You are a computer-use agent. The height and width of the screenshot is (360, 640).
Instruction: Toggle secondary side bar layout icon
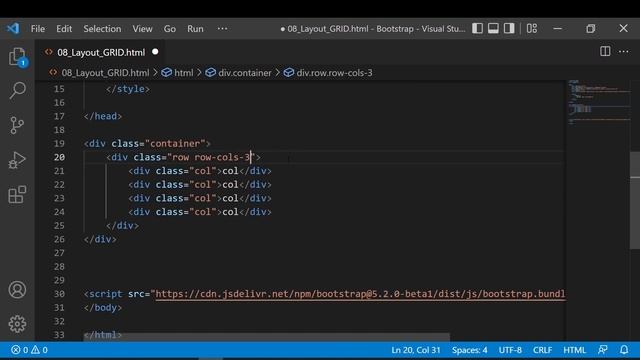[509, 28]
